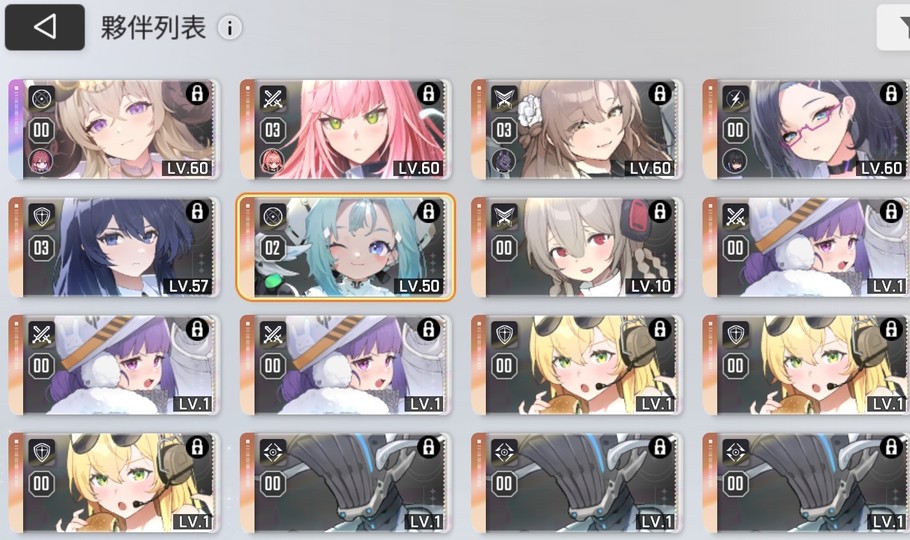Screen dimensions: 910x540
Task: Click the lightning class icon on glasses girl card
Action: [735, 99]
